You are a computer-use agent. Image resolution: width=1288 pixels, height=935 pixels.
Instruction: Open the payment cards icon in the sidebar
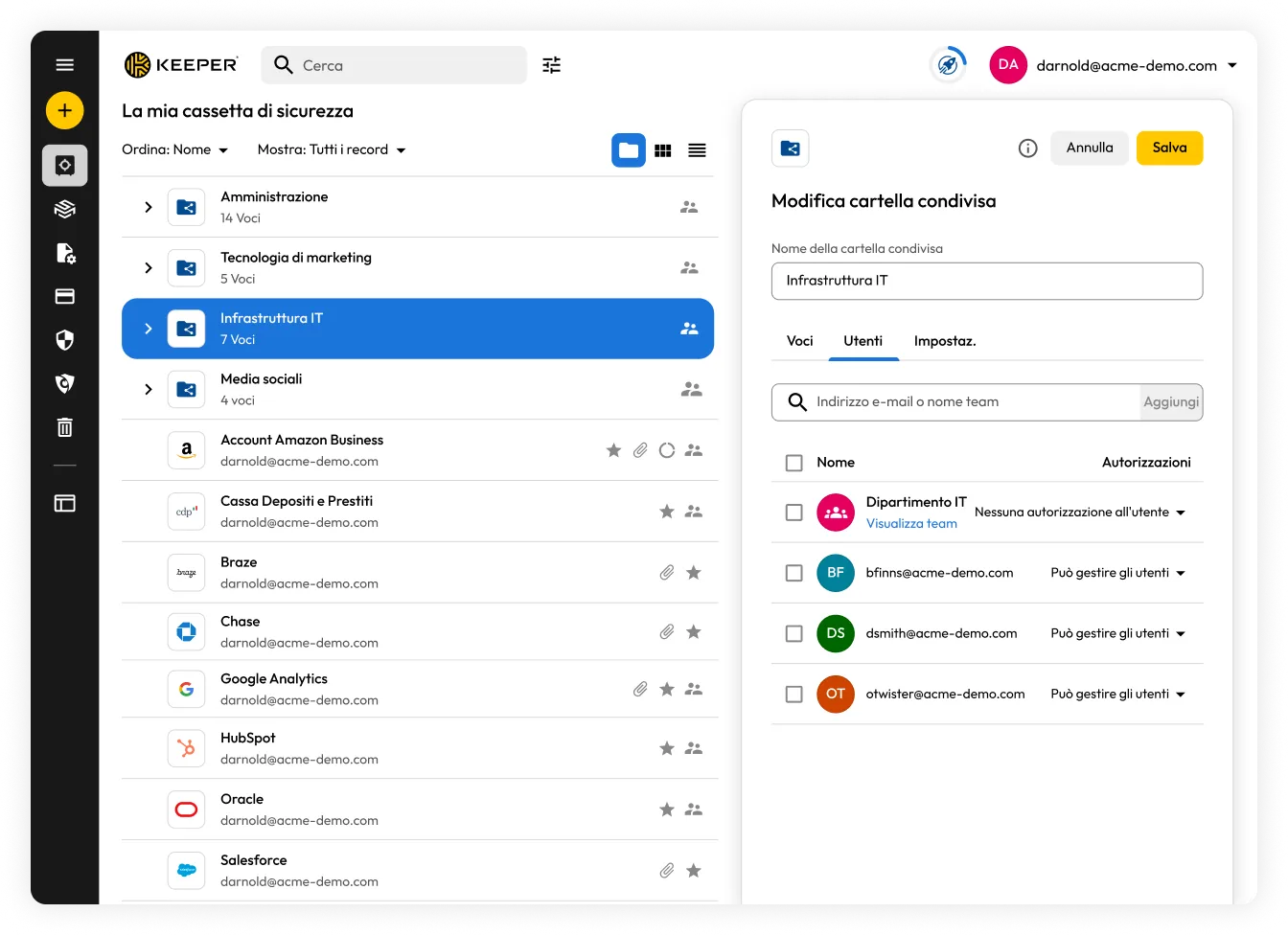click(x=64, y=296)
